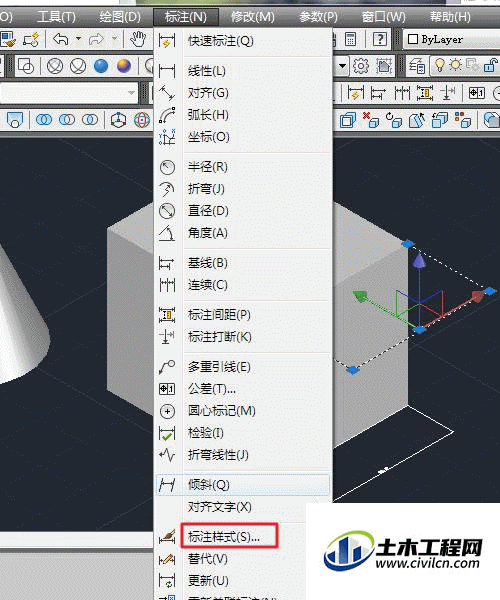Open 公差(T)... dialog
Screen dimensions: 500x600
pos(243,389)
